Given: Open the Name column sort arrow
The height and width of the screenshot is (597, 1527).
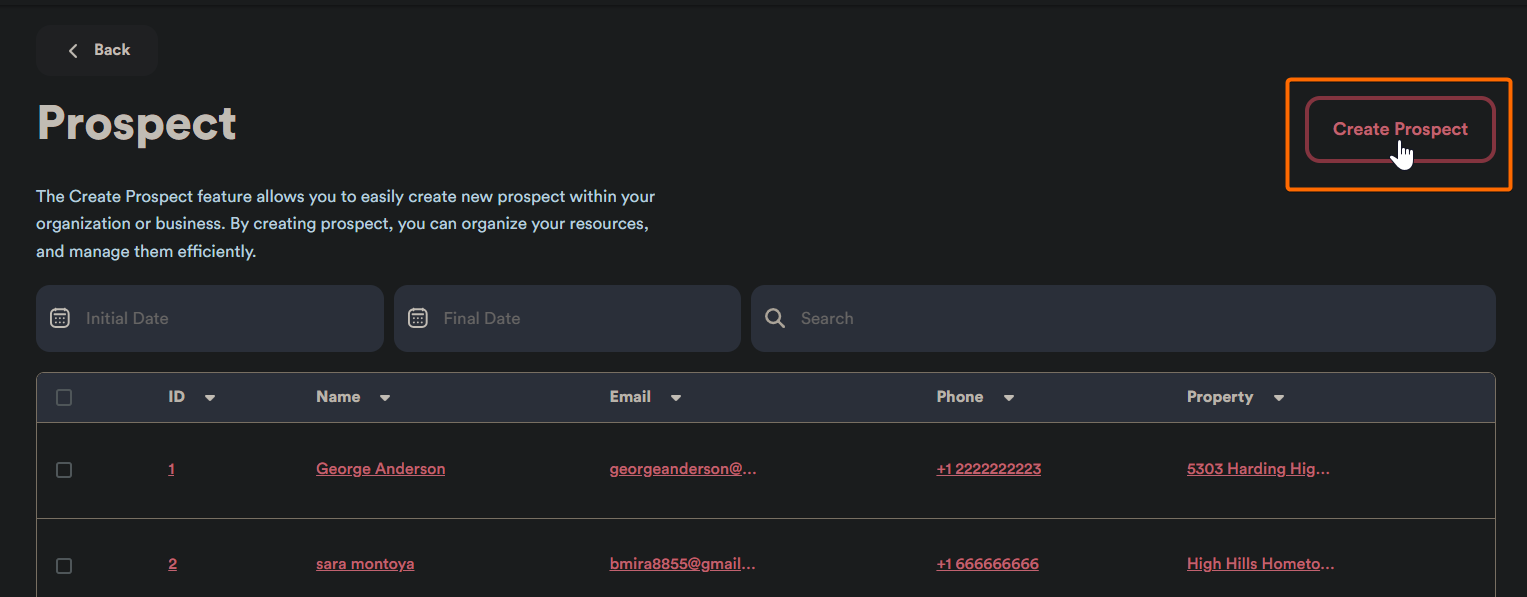Looking at the screenshot, I should (385, 398).
